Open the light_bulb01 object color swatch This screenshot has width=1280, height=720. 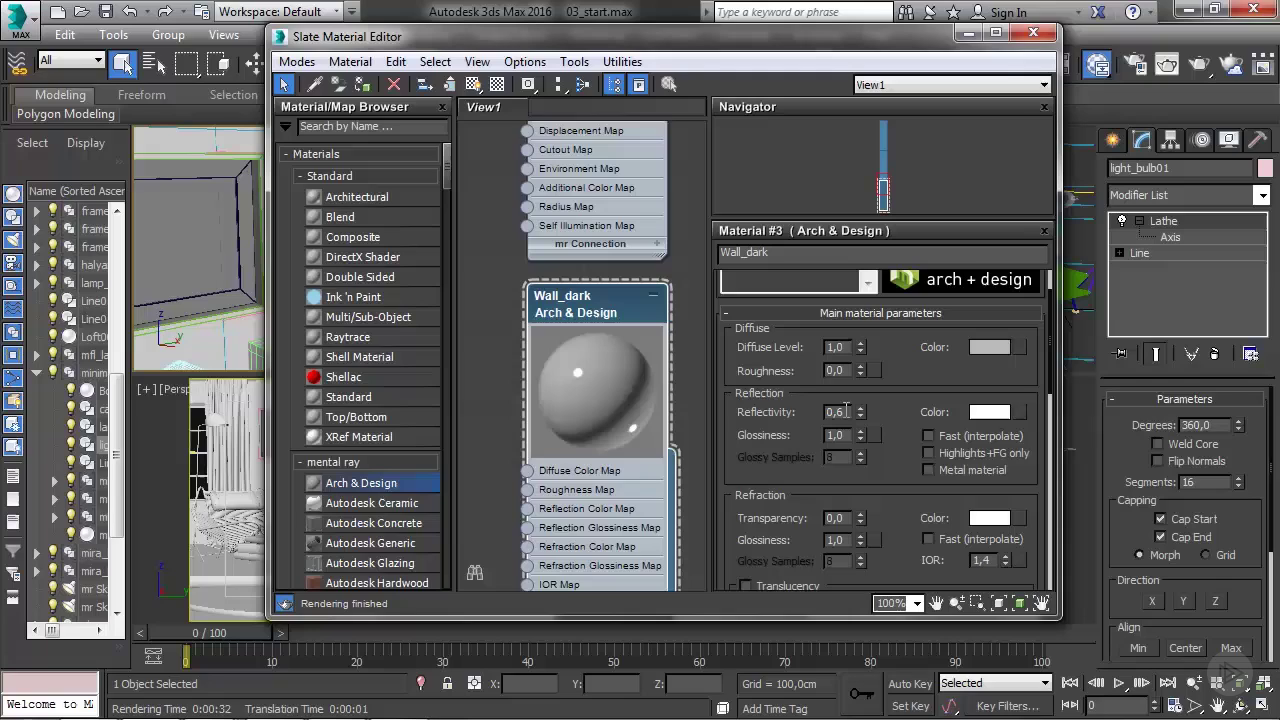click(x=1265, y=168)
